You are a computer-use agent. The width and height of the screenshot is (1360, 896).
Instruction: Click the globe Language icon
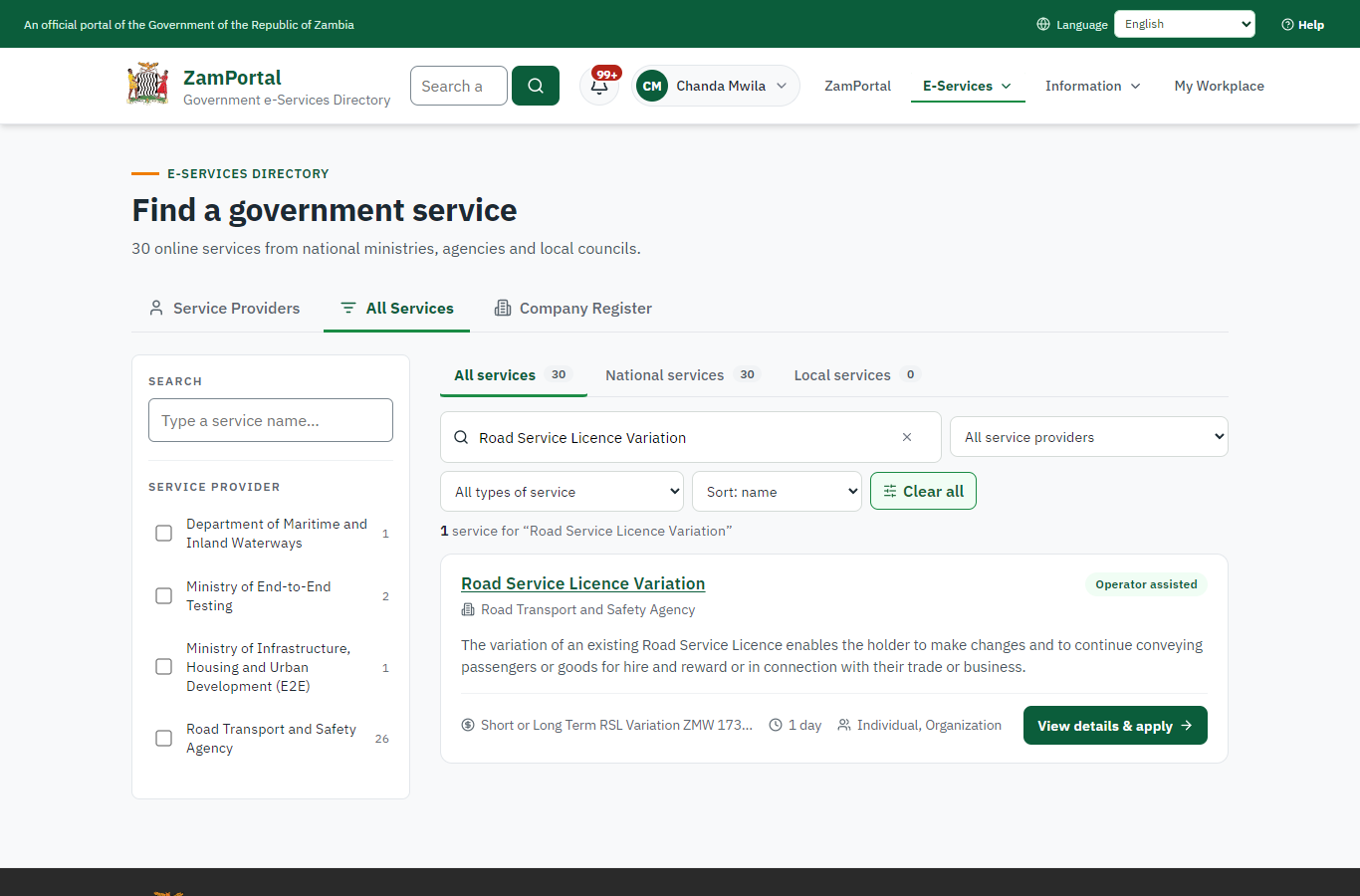(x=1043, y=24)
